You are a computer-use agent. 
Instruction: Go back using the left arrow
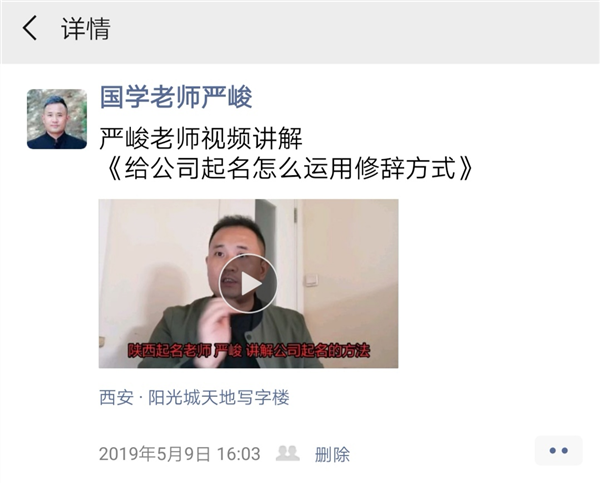29,28
